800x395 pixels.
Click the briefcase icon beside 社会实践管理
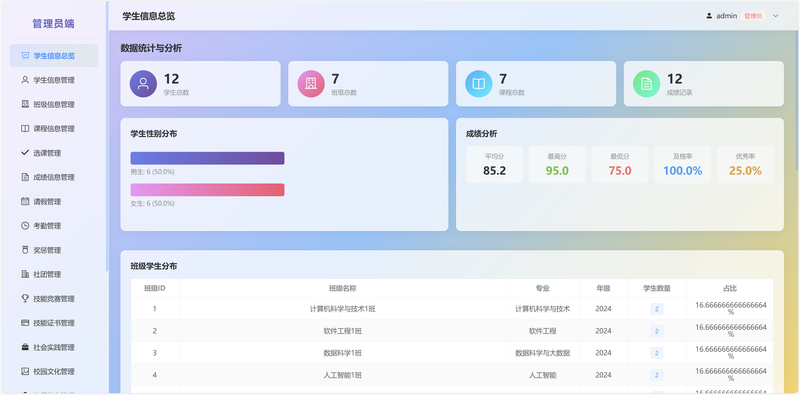(25, 347)
